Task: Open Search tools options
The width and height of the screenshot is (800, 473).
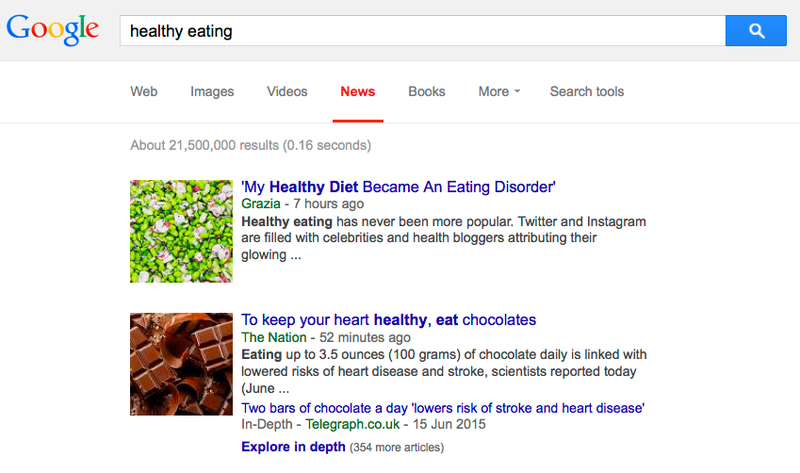Action: [x=587, y=91]
